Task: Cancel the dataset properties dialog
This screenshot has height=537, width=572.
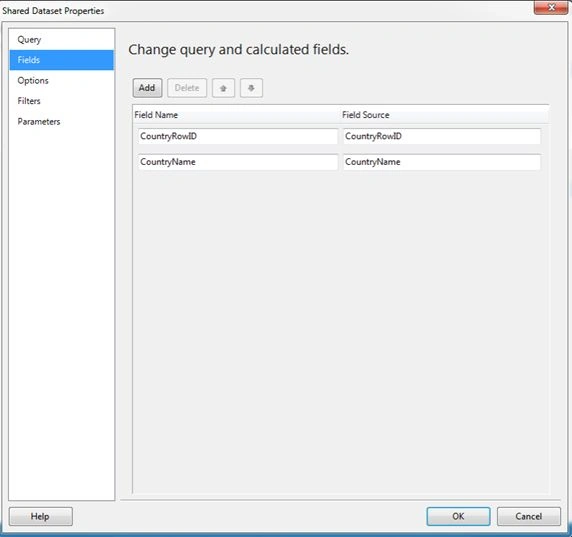Action: [x=529, y=516]
